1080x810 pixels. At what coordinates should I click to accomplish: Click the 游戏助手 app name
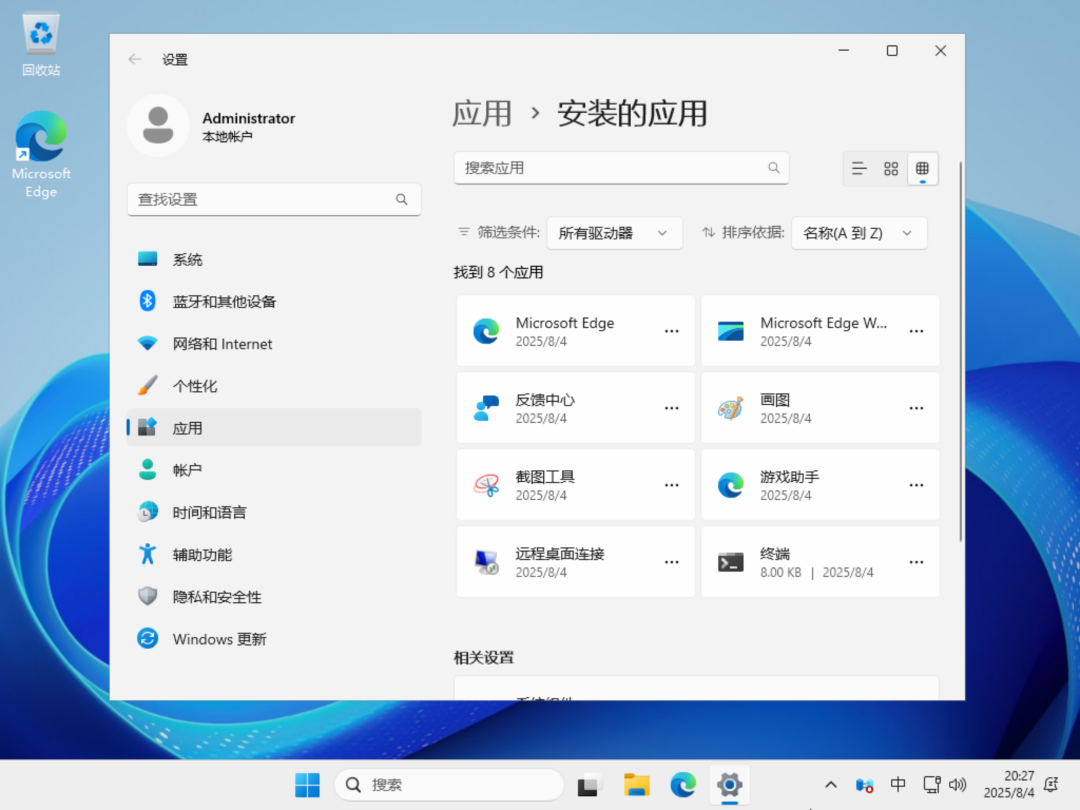[789, 477]
